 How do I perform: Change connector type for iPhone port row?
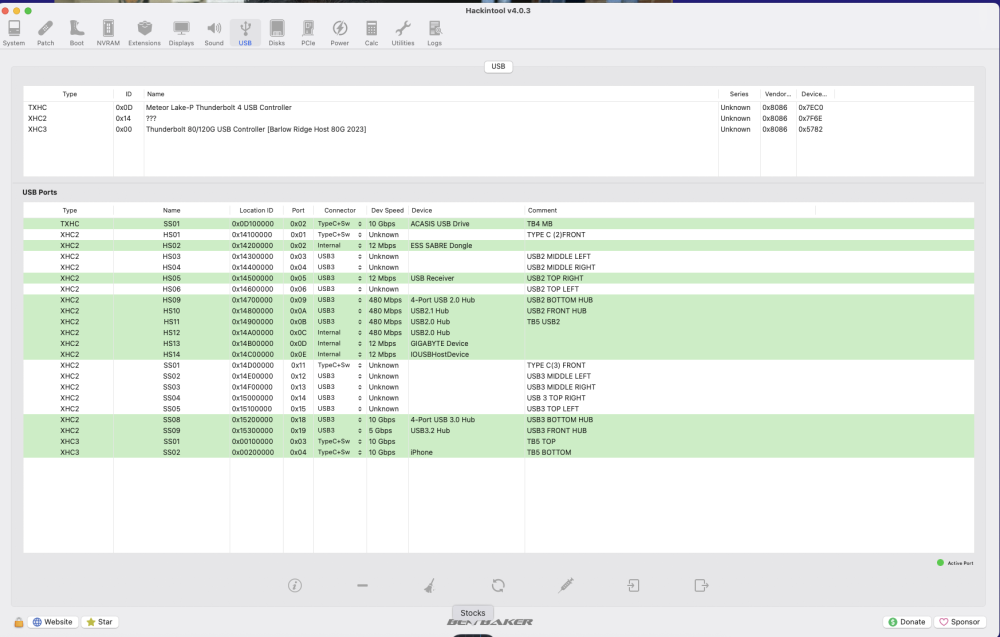(339, 452)
